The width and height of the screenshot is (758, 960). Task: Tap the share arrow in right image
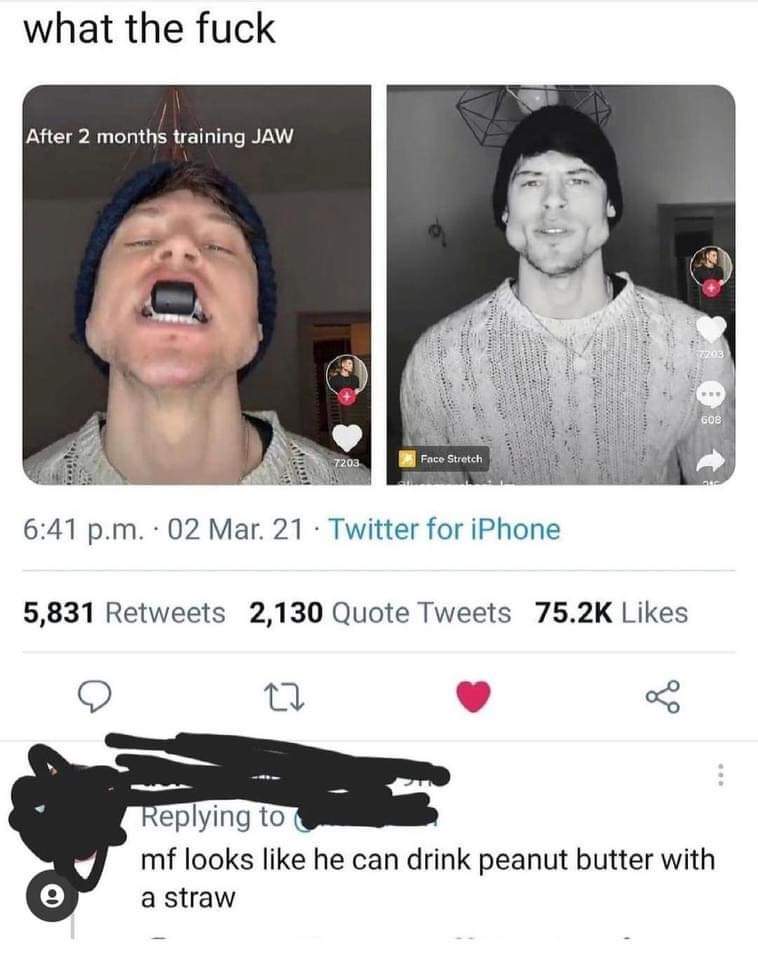[x=711, y=459]
